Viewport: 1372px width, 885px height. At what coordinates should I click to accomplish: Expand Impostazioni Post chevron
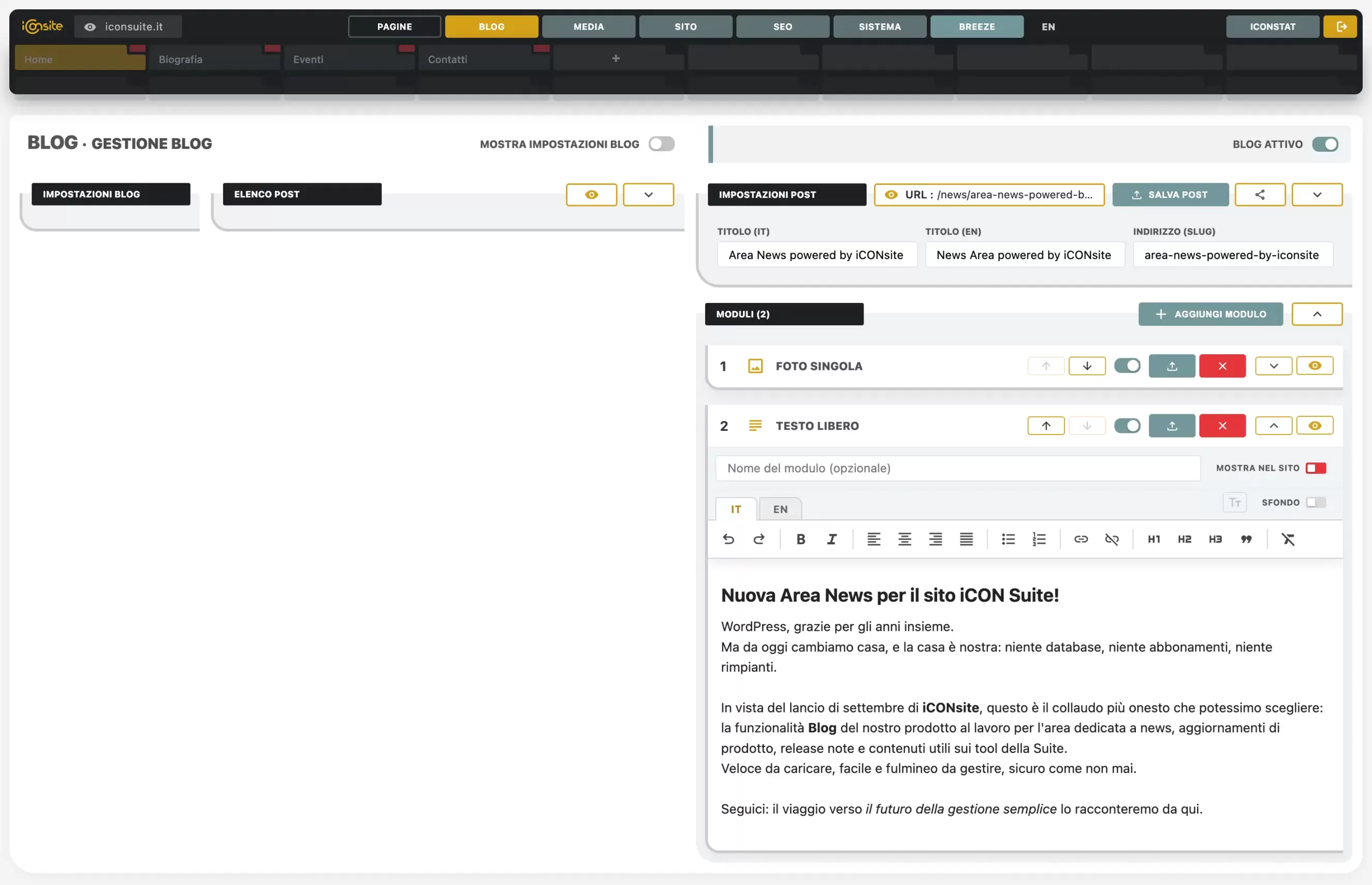click(1317, 194)
